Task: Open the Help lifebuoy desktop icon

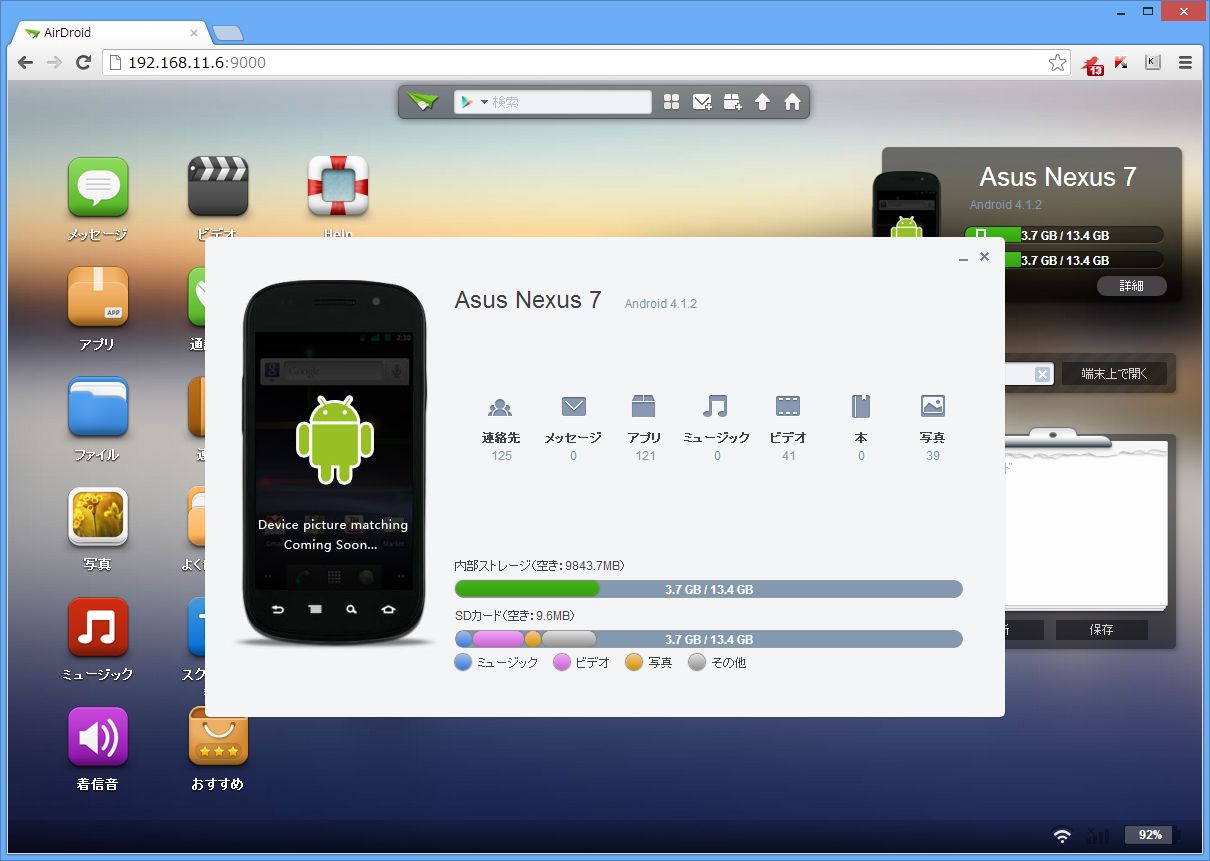Action: [338, 187]
